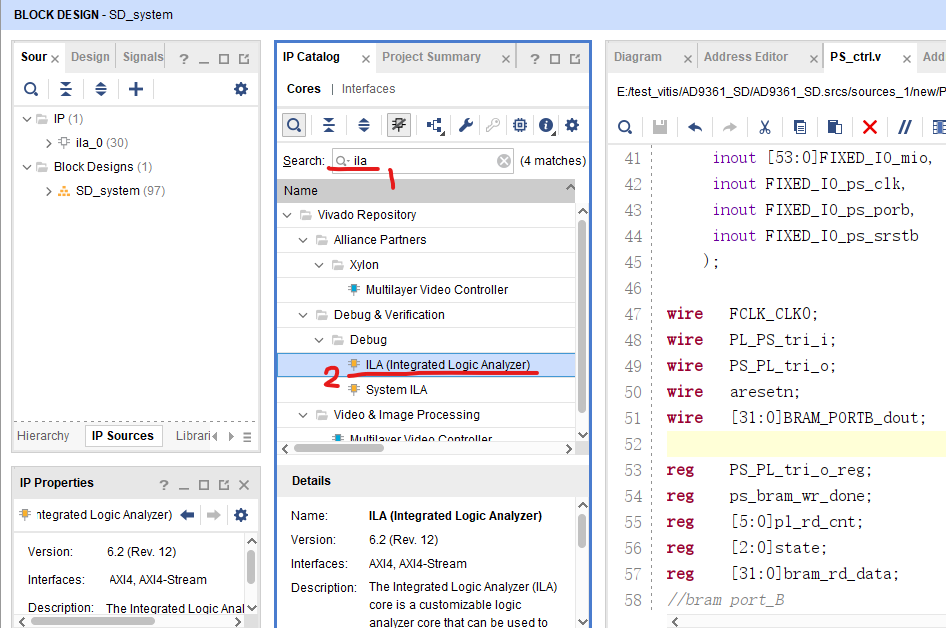946x628 pixels.
Task: Select Hierarchy tab at bottom of Sources
Action: (x=43, y=436)
